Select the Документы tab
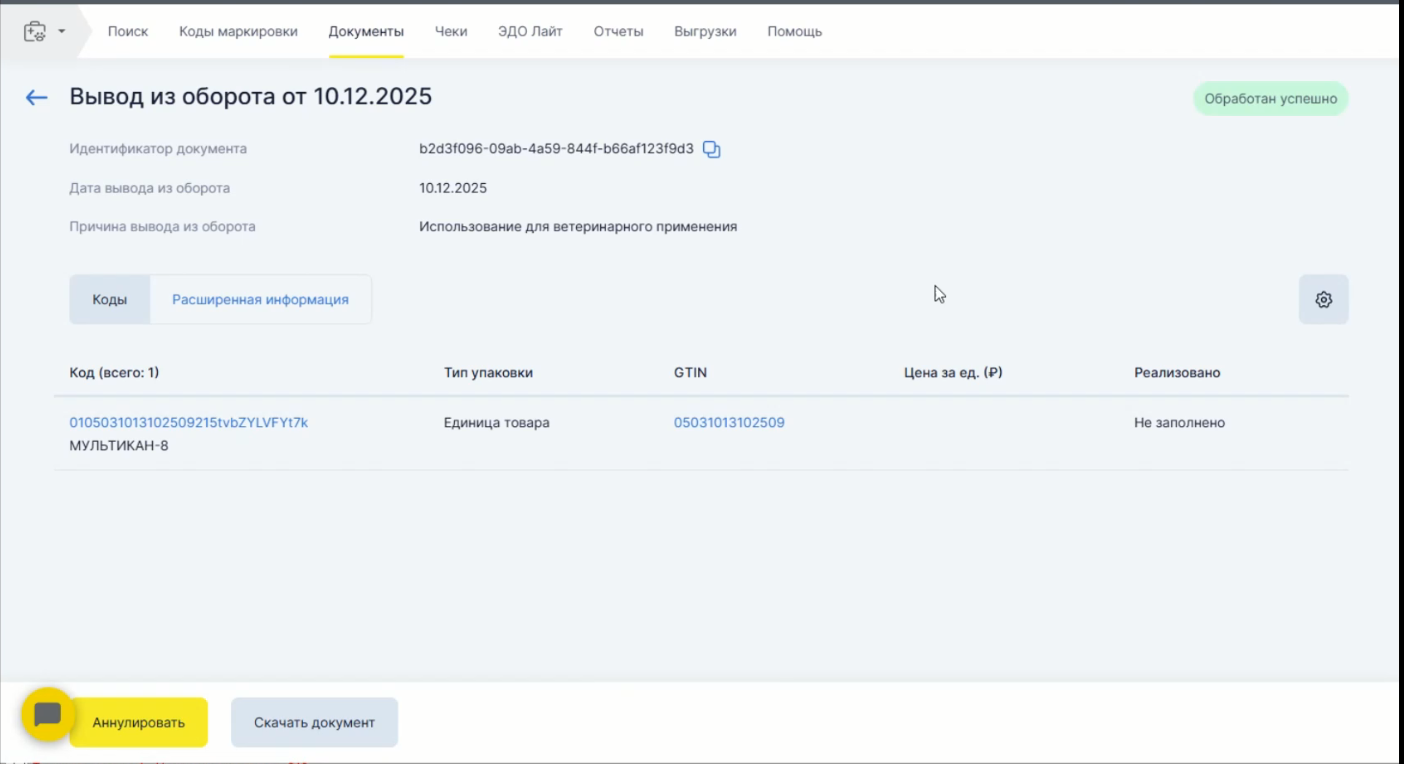 pyautogui.click(x=366, y=32)
